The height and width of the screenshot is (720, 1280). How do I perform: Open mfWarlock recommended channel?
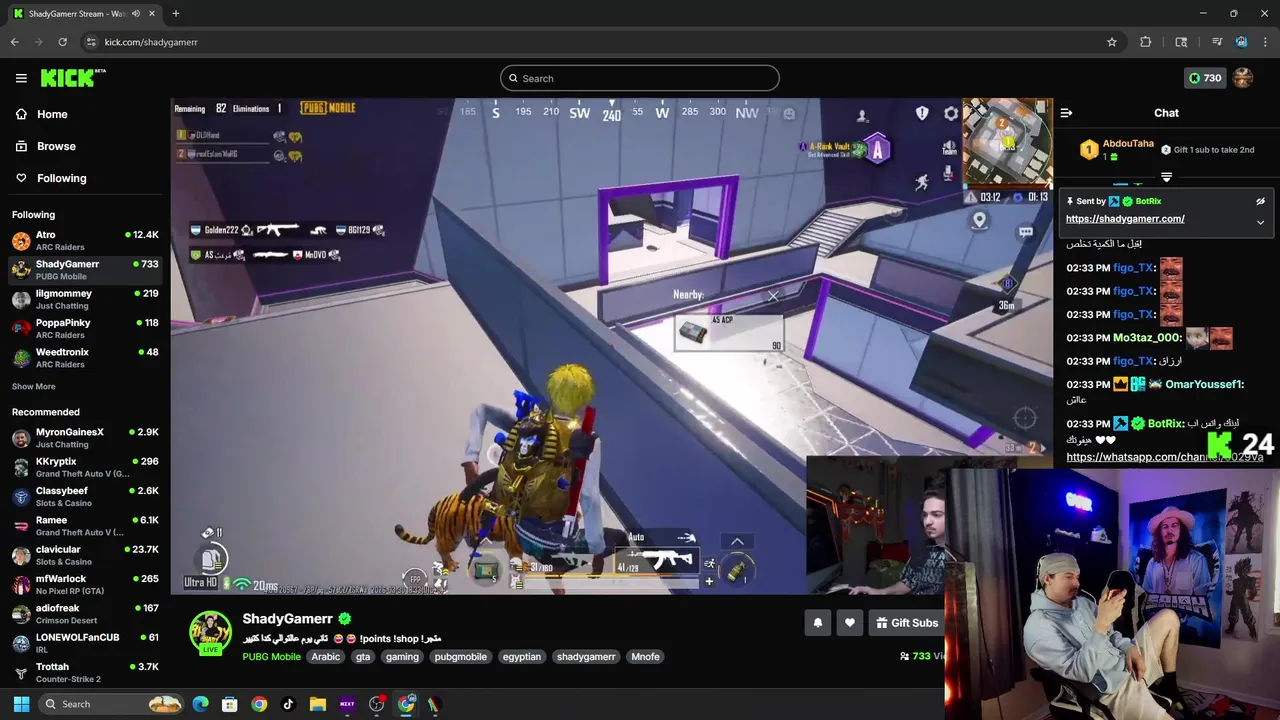(x=85, y=584)
